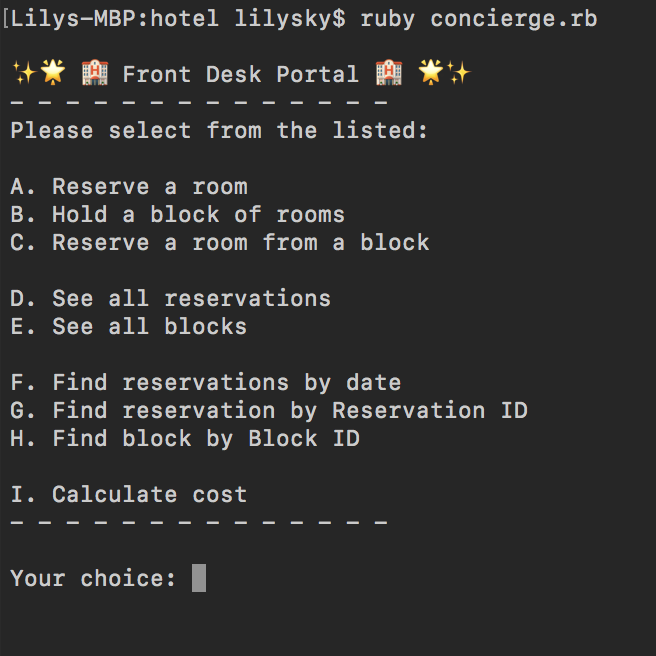Click option G, Find reservation by Reservation ID
Screen dimensions: 656x656
(x=268, y=411)
